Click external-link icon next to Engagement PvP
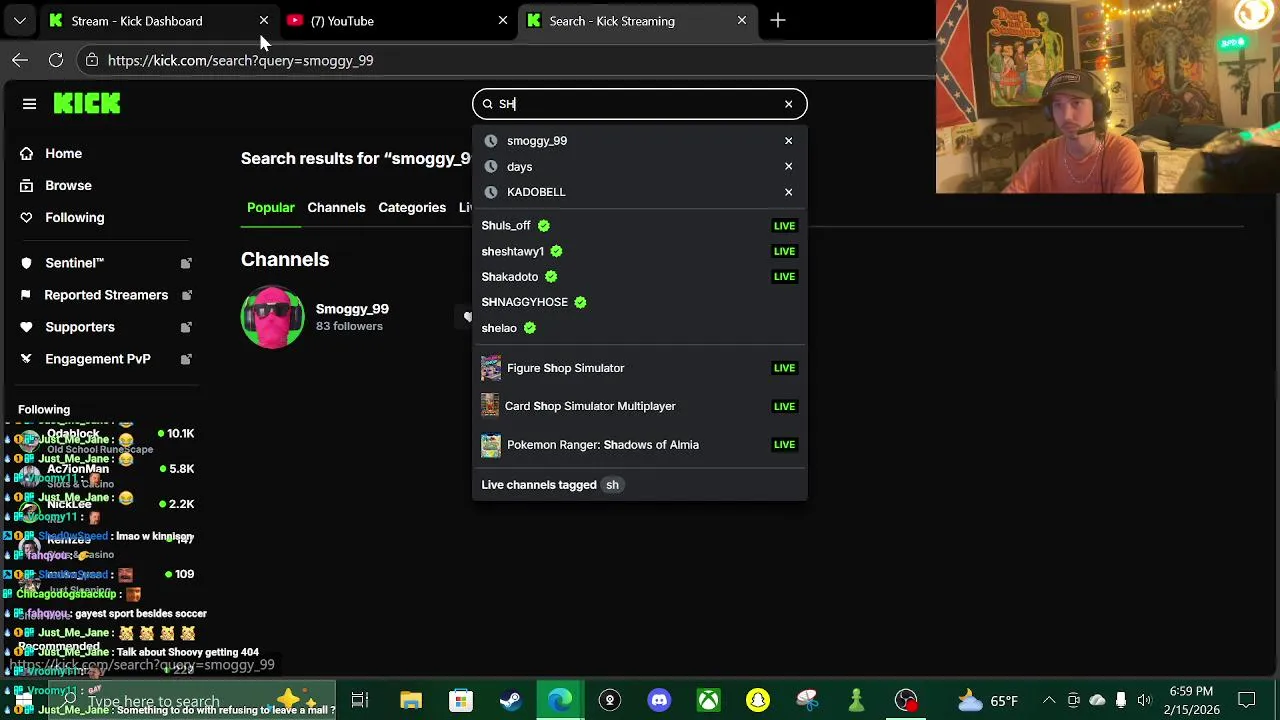Screen dimensions: 1280x720 (x=186, y=359)
